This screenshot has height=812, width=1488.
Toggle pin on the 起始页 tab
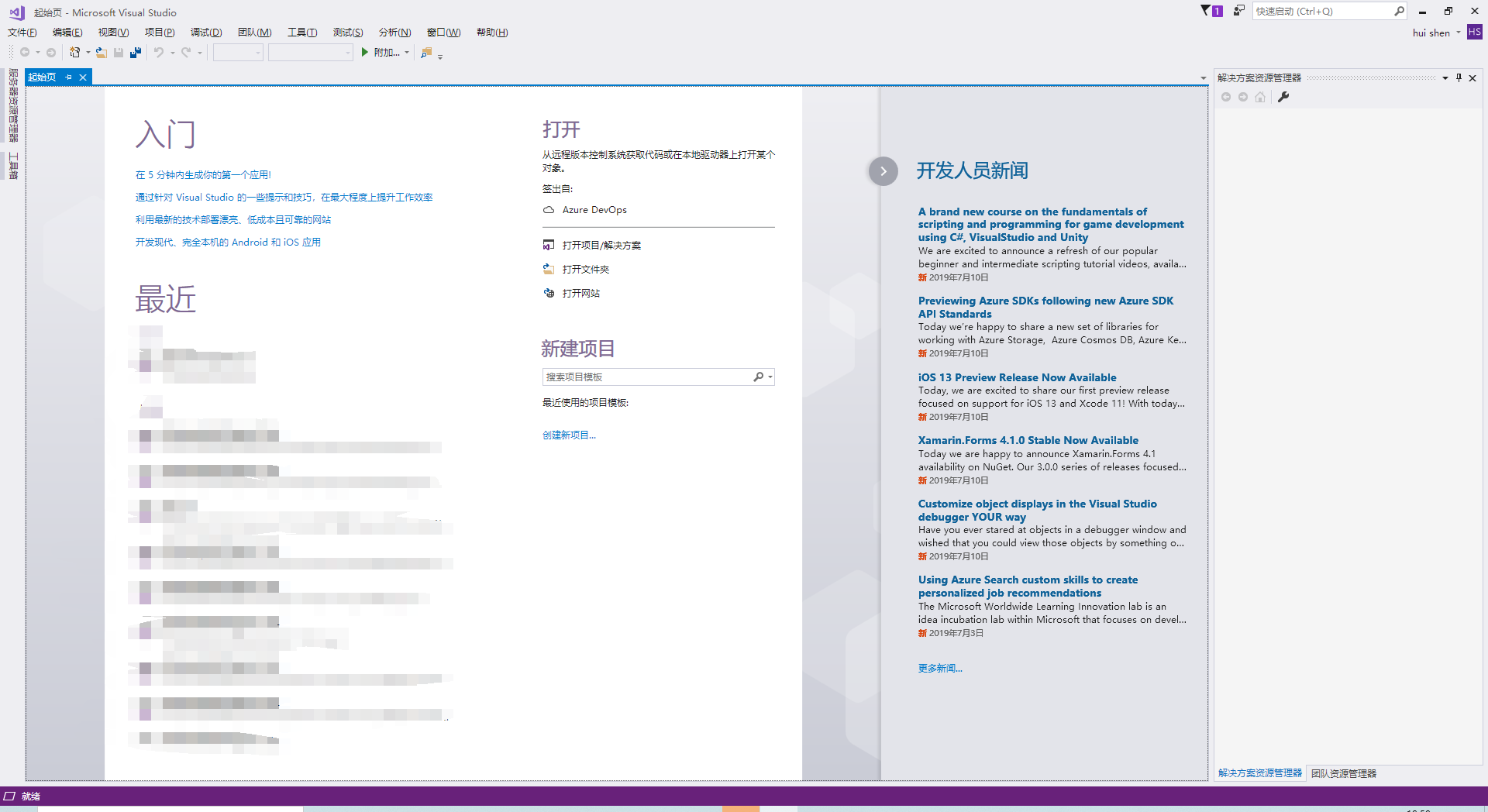[68, 77]
